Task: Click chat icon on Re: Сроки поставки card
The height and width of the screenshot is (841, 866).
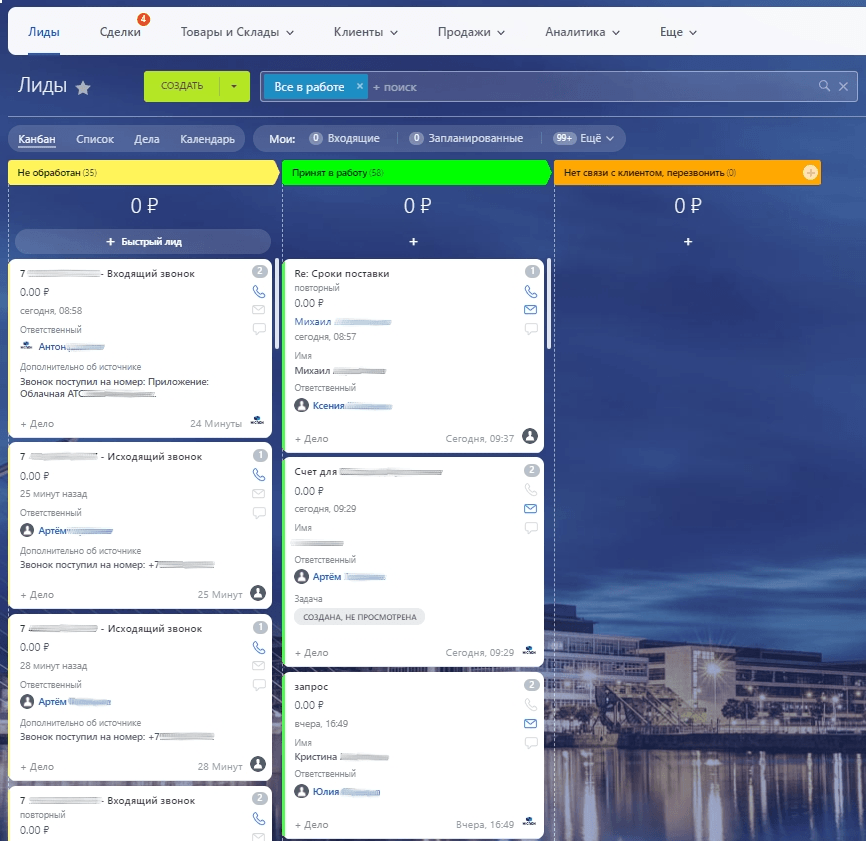Action: pos(530,329)
